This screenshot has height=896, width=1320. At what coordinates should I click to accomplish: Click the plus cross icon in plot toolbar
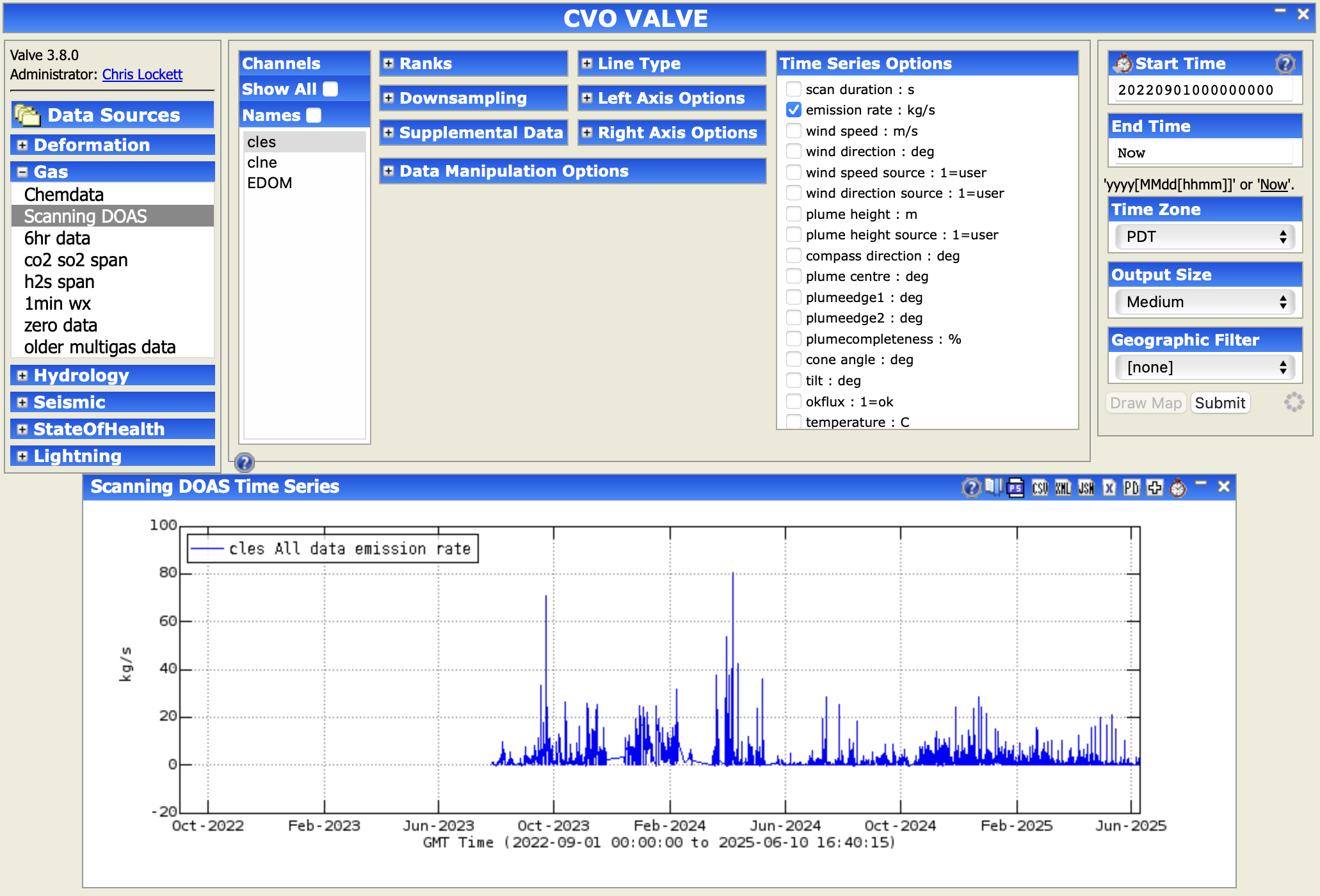(1155, 488)
